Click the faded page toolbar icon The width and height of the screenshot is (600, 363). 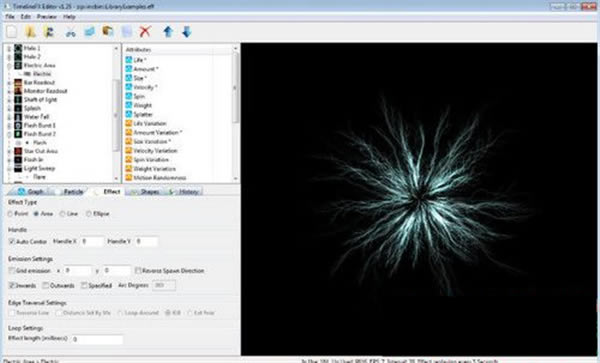(x=127, y=32)
